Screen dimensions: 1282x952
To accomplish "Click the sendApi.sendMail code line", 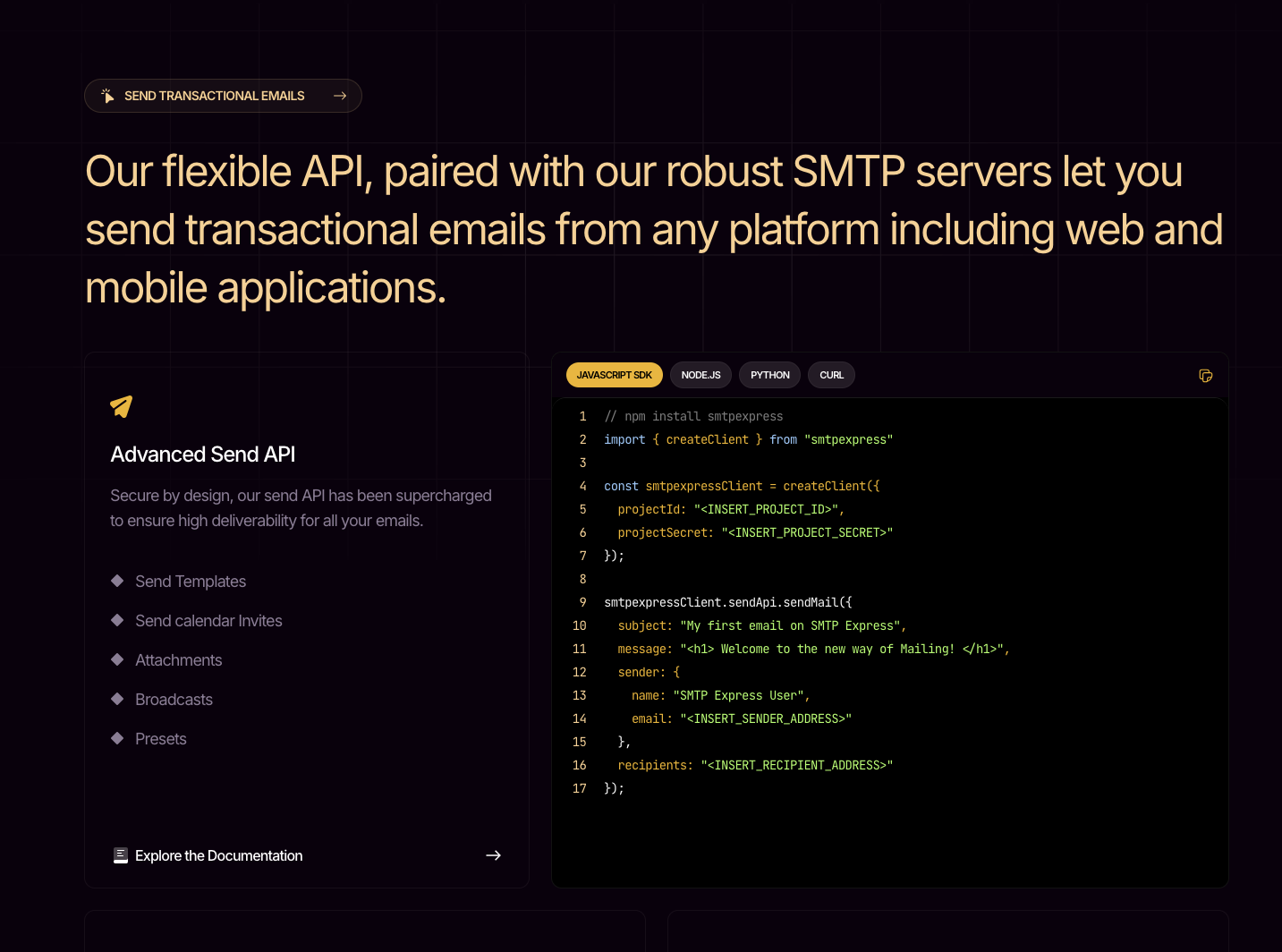I will 728,602.
